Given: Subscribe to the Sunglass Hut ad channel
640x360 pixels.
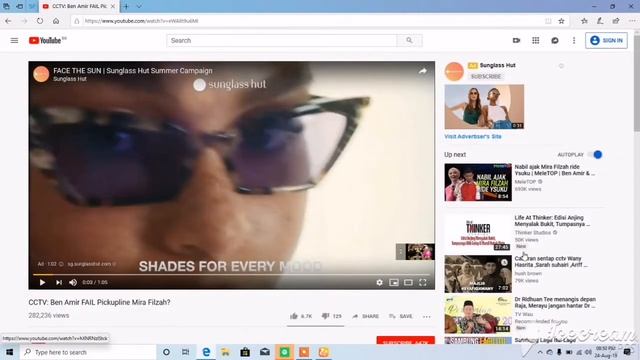Looking at the screenshot, I should [x=486, y=76].
